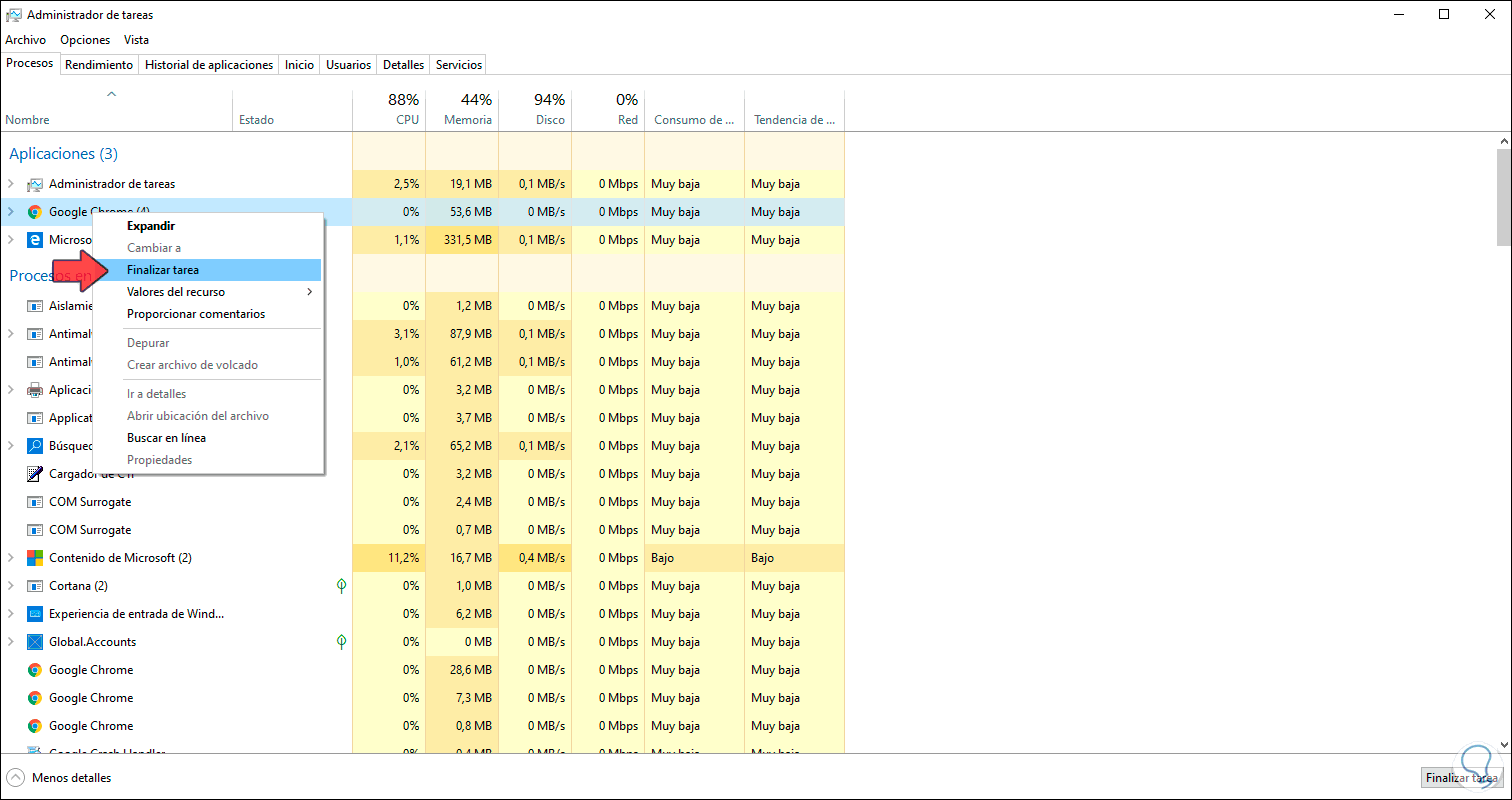Click the Administrador de tareas process icon
Viewport: 1512px width, 800px height.
coord(35,184)
